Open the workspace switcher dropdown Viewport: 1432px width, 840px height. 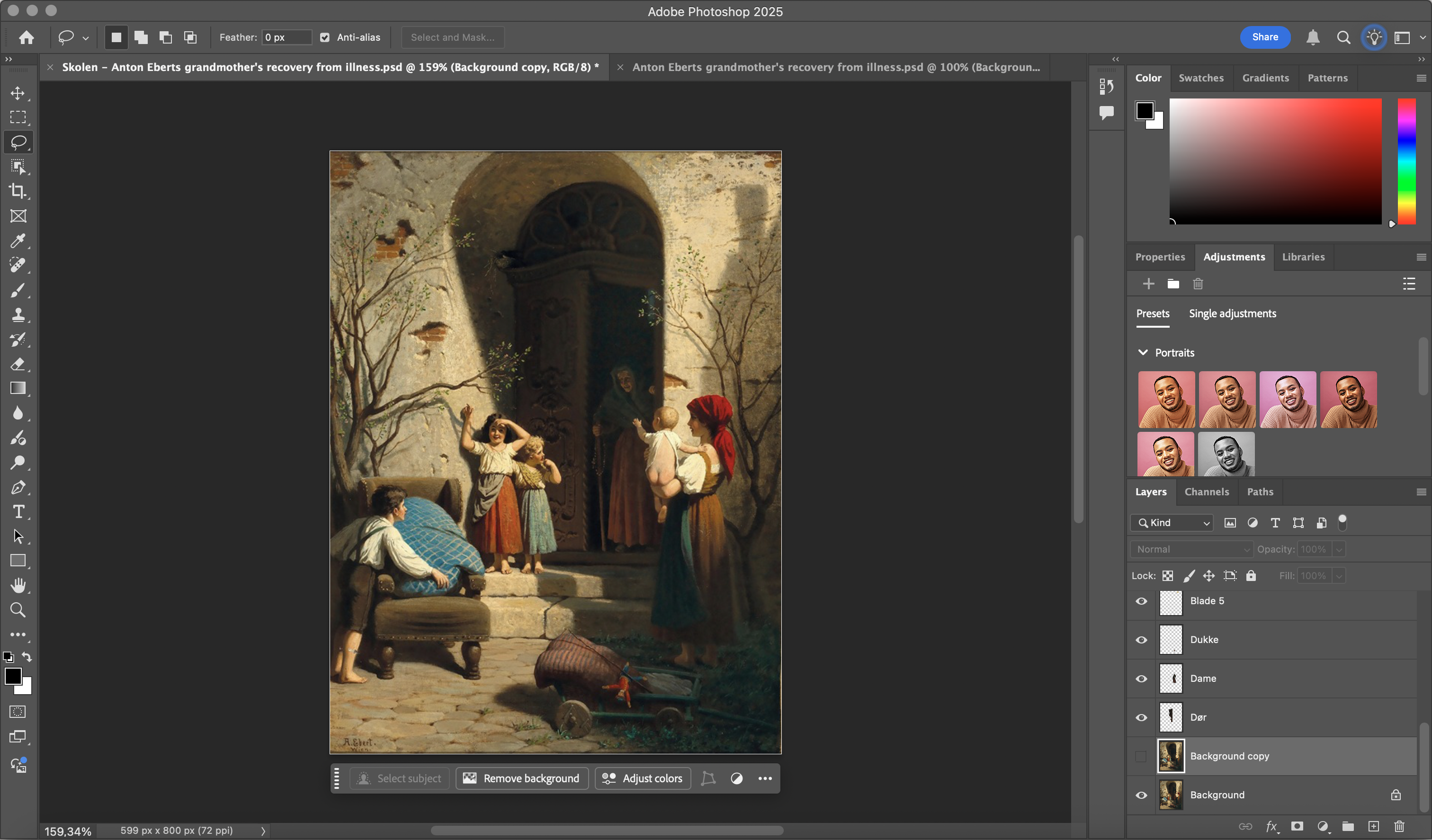point(1423,37)
